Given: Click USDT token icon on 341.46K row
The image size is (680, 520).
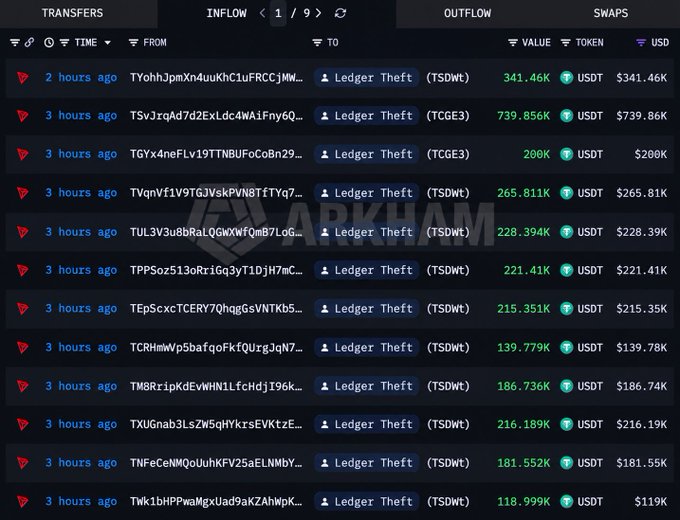Looking at the screenshot, I should point(566,78).
